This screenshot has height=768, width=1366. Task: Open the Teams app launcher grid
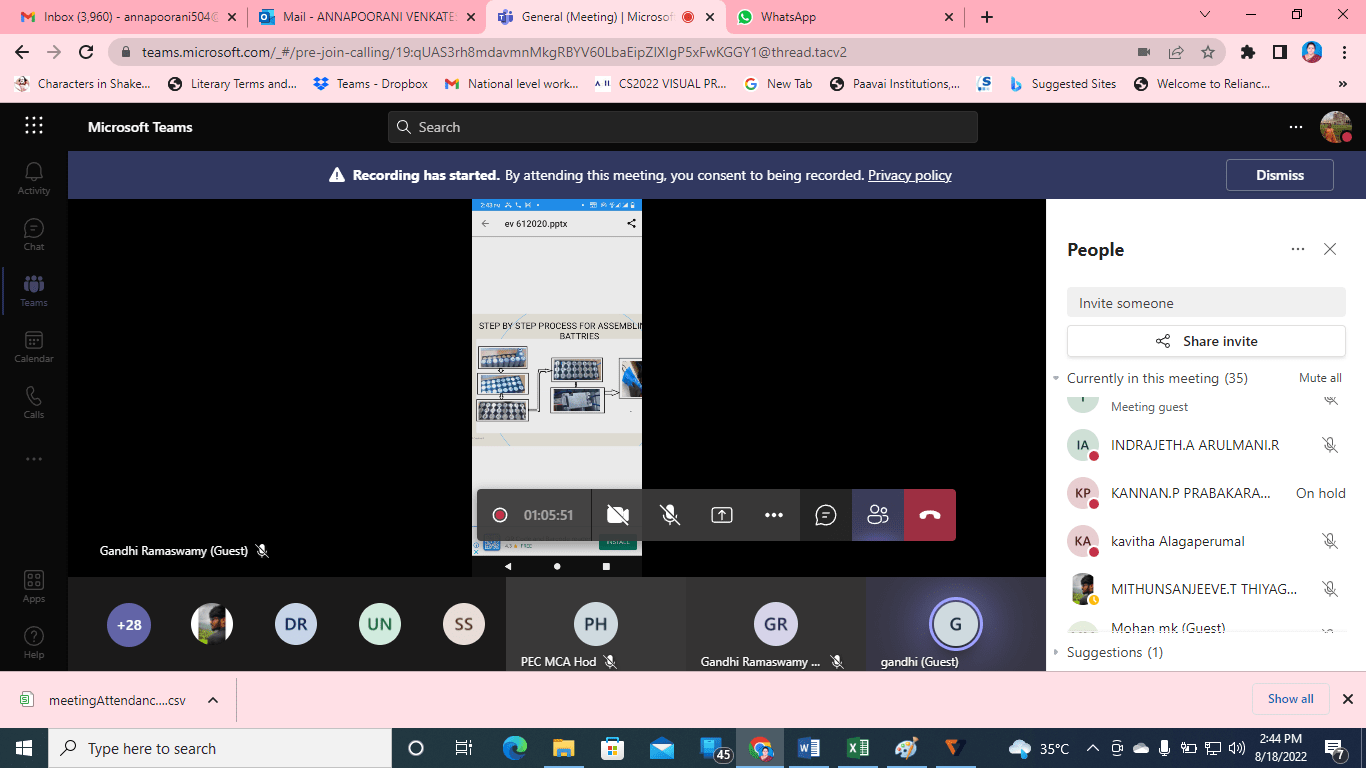click(34, 126)
